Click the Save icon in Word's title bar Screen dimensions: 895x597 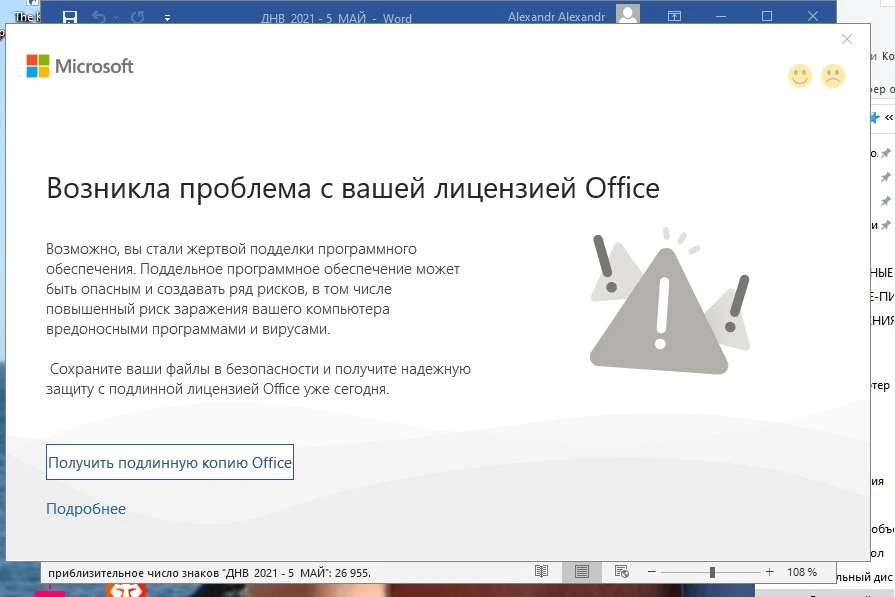click(x=70, y=17)
